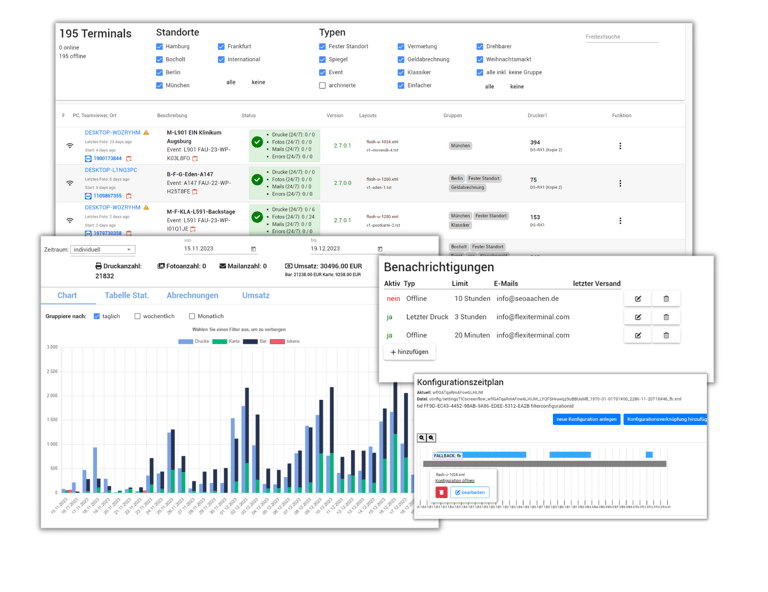Click the wifi icon of M-L901 EIN Klinikum row
Screen dimensions: 768x592
pos(70,145)
